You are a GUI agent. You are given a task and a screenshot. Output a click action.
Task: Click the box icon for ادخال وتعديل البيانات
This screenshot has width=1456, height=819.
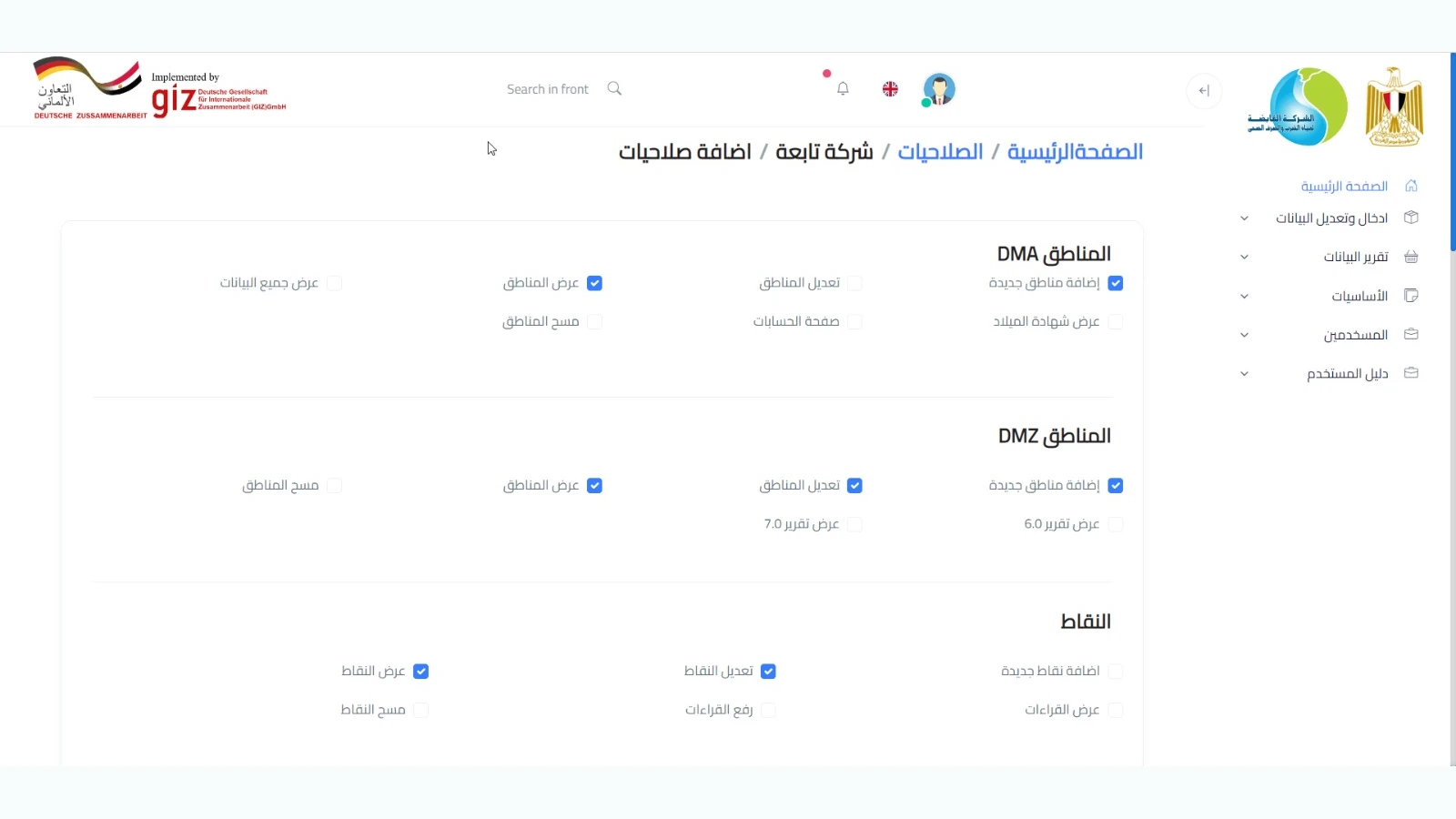click(1411, 217)
